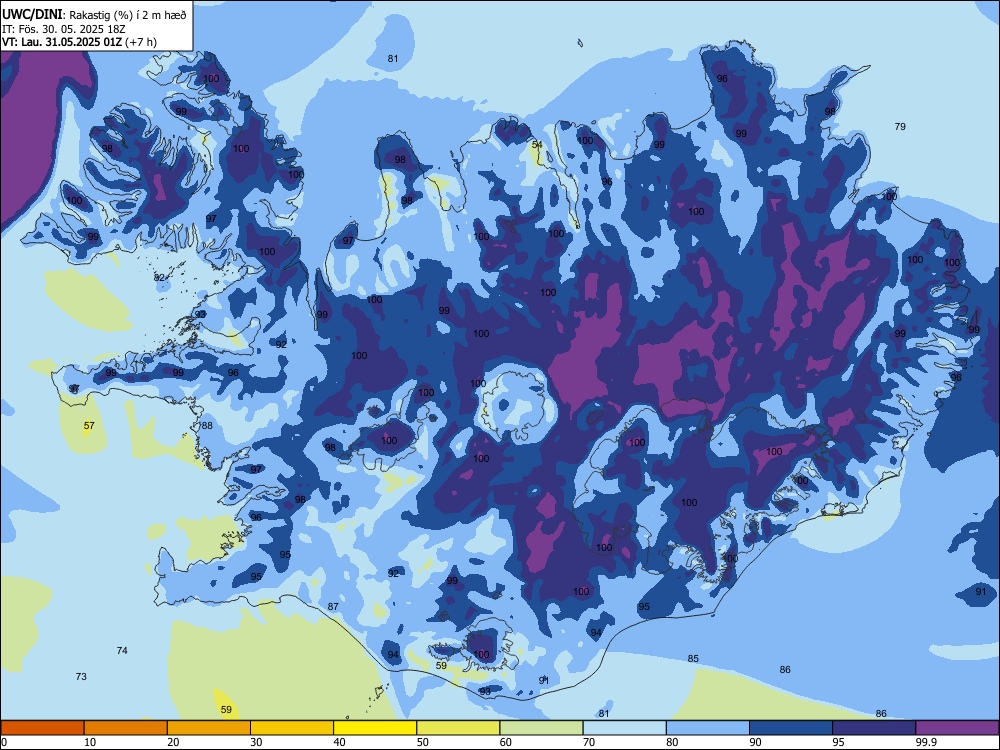The image size is (1000, 750).
Task: Select the dark indigo 95–99.9 legend swatch
Action: pyautogui.click(x=874, y=728)
